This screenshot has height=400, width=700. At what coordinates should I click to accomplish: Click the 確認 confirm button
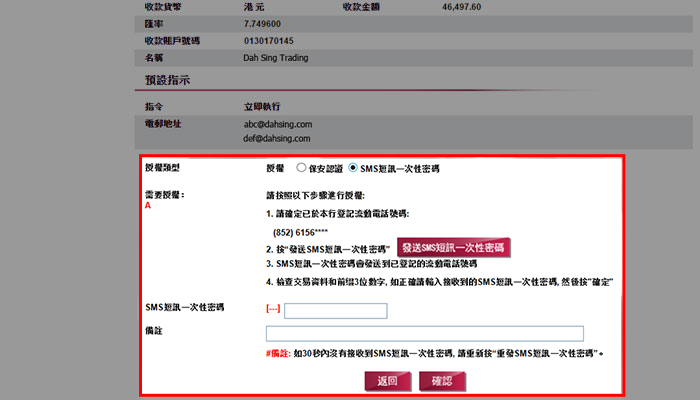(x=442, y=381)
